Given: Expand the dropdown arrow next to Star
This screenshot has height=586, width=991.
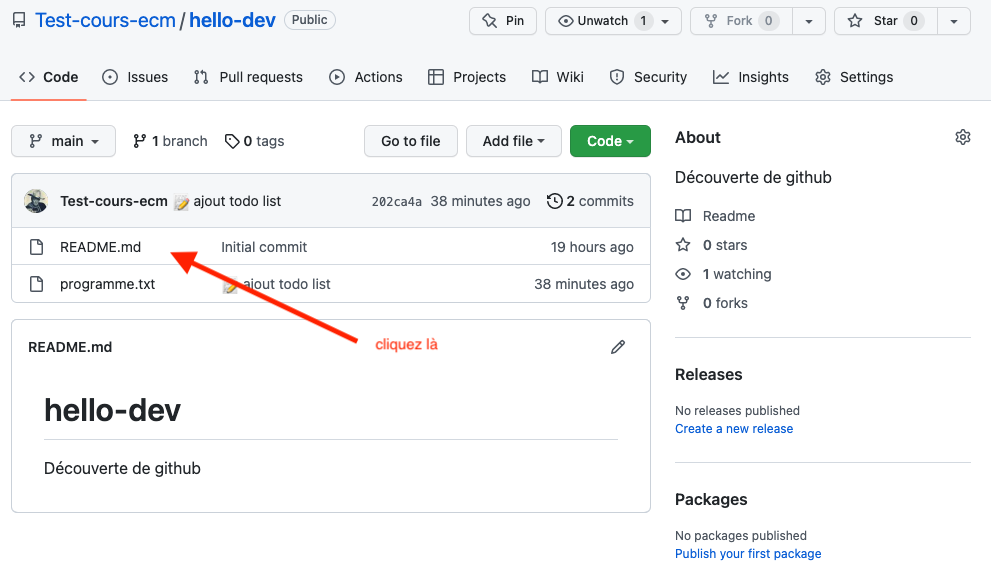Looking at the screenshot, I should (x=954, y=21).
